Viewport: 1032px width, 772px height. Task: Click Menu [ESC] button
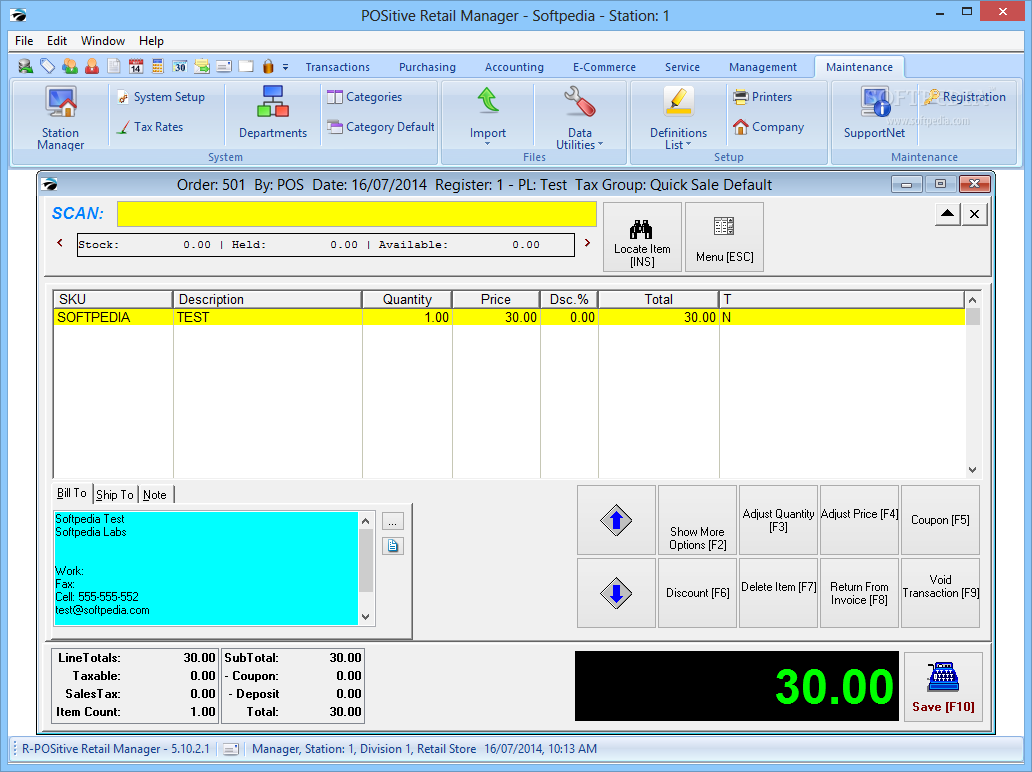coord(724,237)
